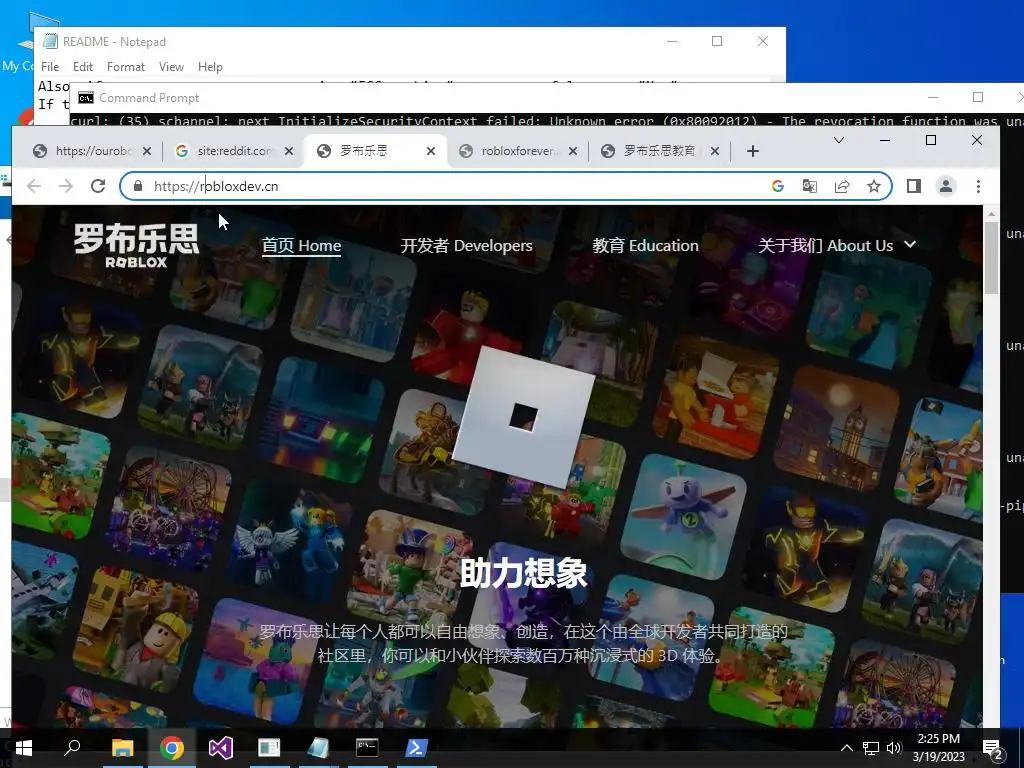Reload the robloxdev.cn page
Viewport: 1024px width, 768px height.
(98, 186)
